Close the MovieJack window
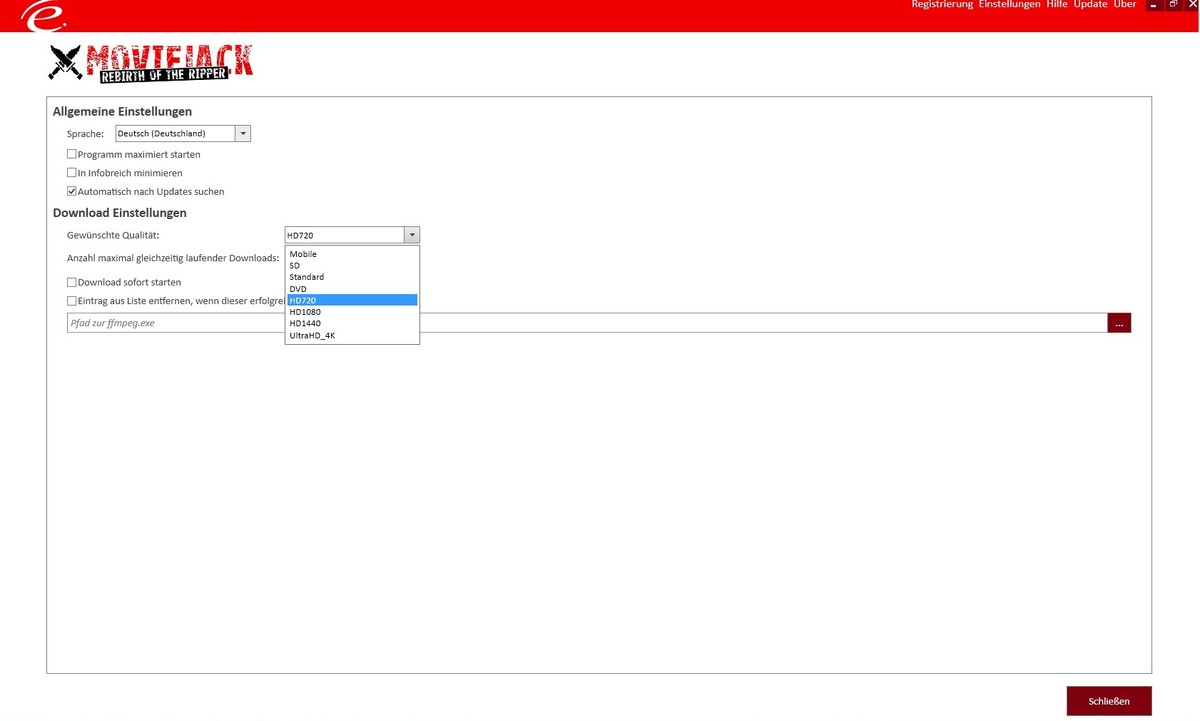 (1191, 6)
